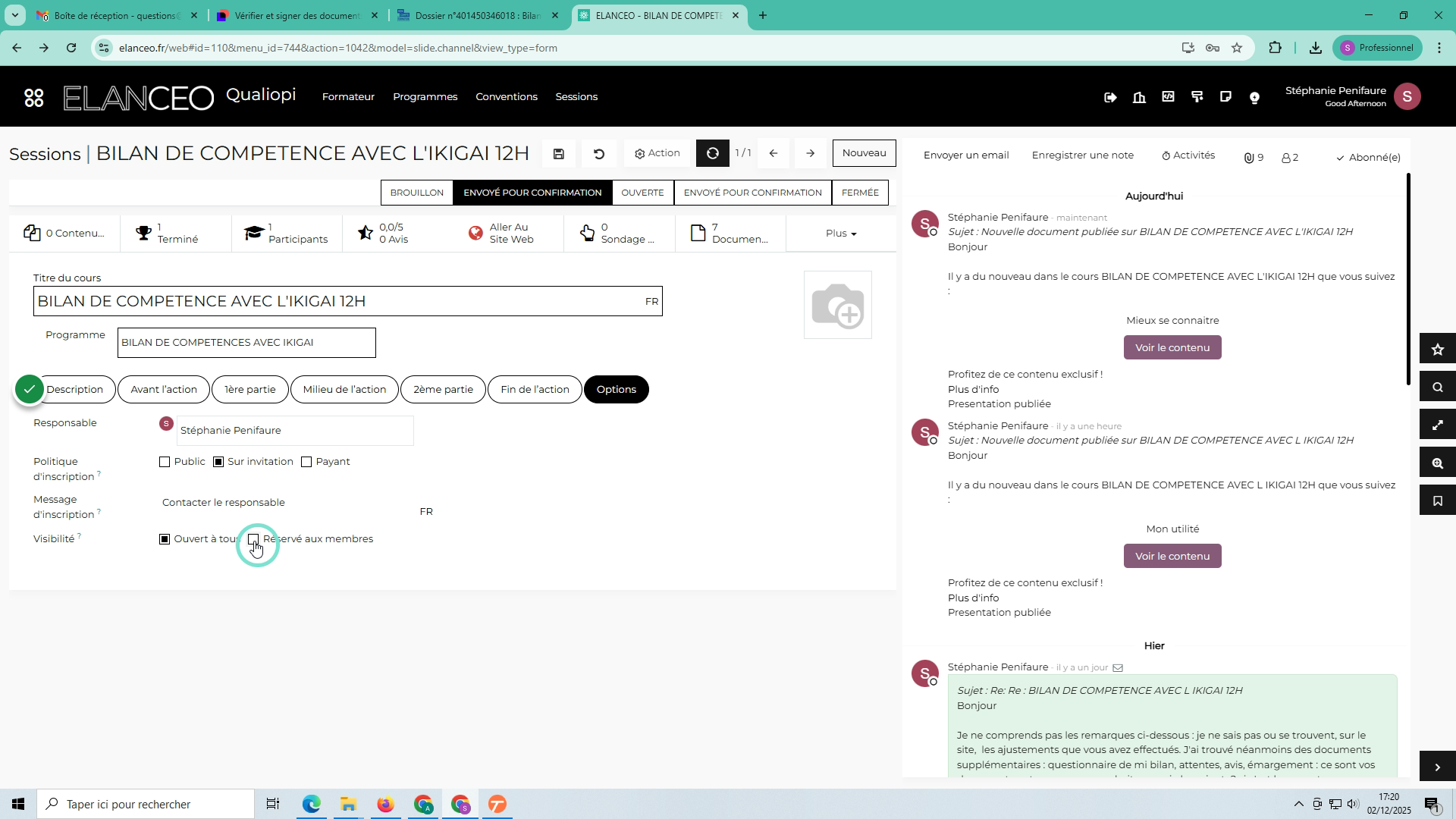Discard changes with the undo arrow icon
Screen dimensions: 1456x819
click(599, 154)
